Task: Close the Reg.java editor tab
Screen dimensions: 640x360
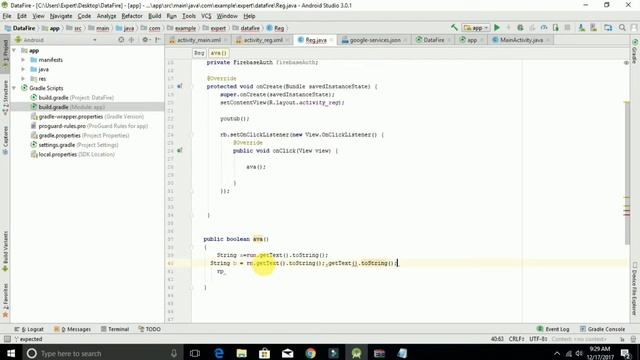Action: pyautogui.click(x=331, y=40)
